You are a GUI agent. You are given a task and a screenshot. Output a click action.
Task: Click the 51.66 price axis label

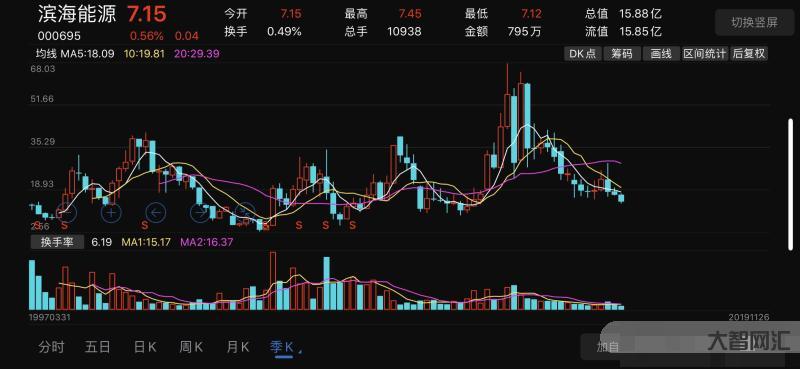42,99
